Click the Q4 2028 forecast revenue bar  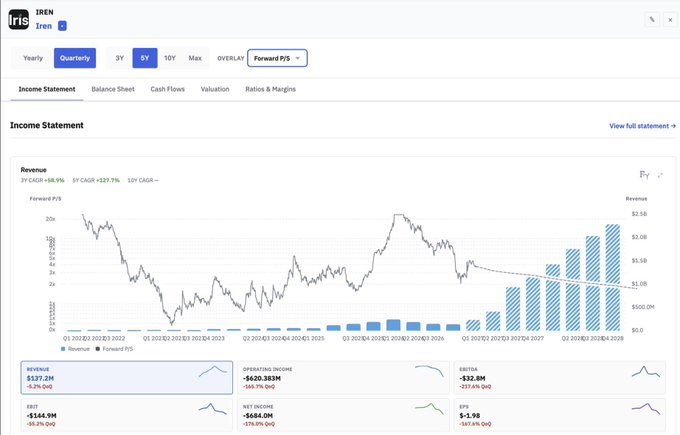612,278
